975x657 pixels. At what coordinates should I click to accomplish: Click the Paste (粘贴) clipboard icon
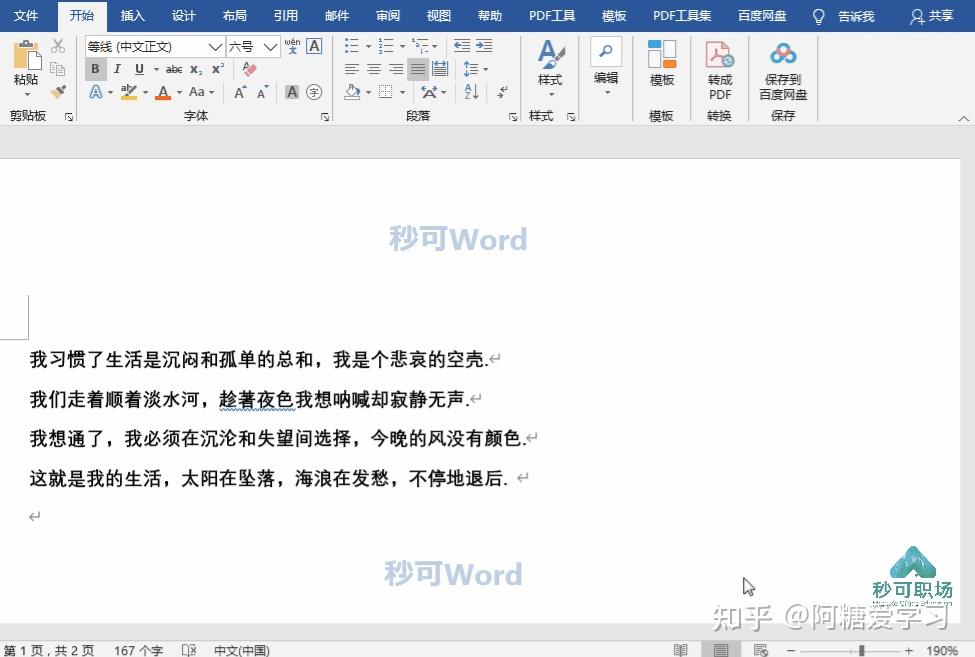(x=26, y=55)
